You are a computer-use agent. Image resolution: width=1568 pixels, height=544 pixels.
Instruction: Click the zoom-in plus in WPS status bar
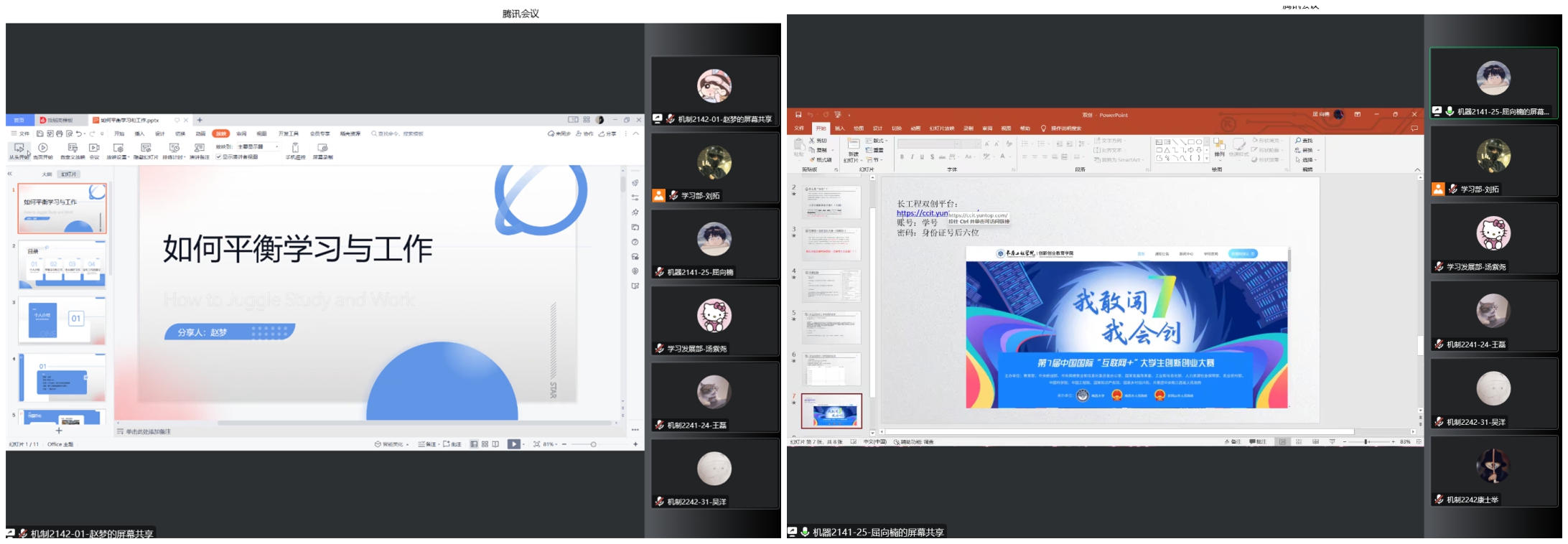tap(635, 444)
